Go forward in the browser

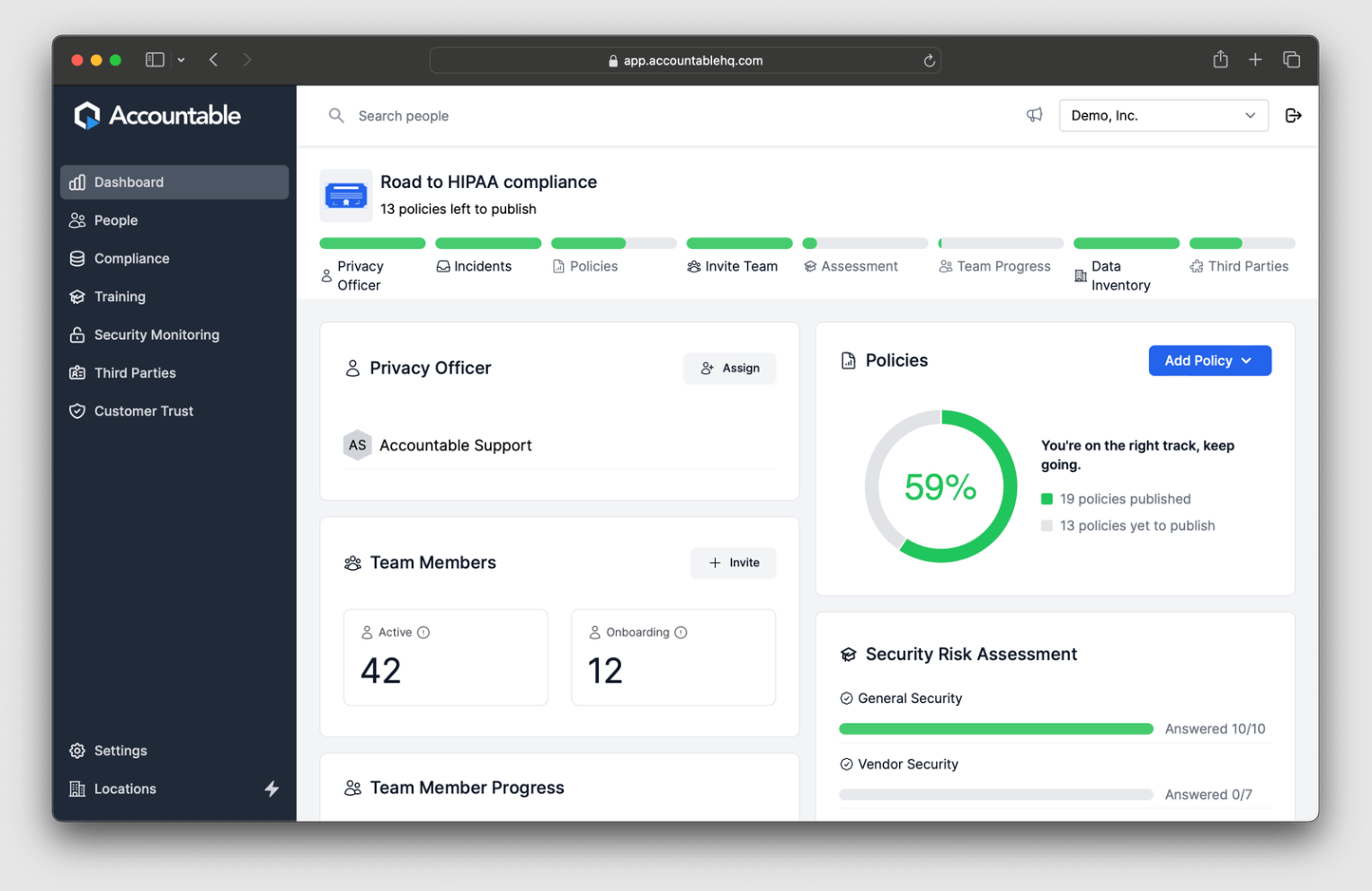247,59
